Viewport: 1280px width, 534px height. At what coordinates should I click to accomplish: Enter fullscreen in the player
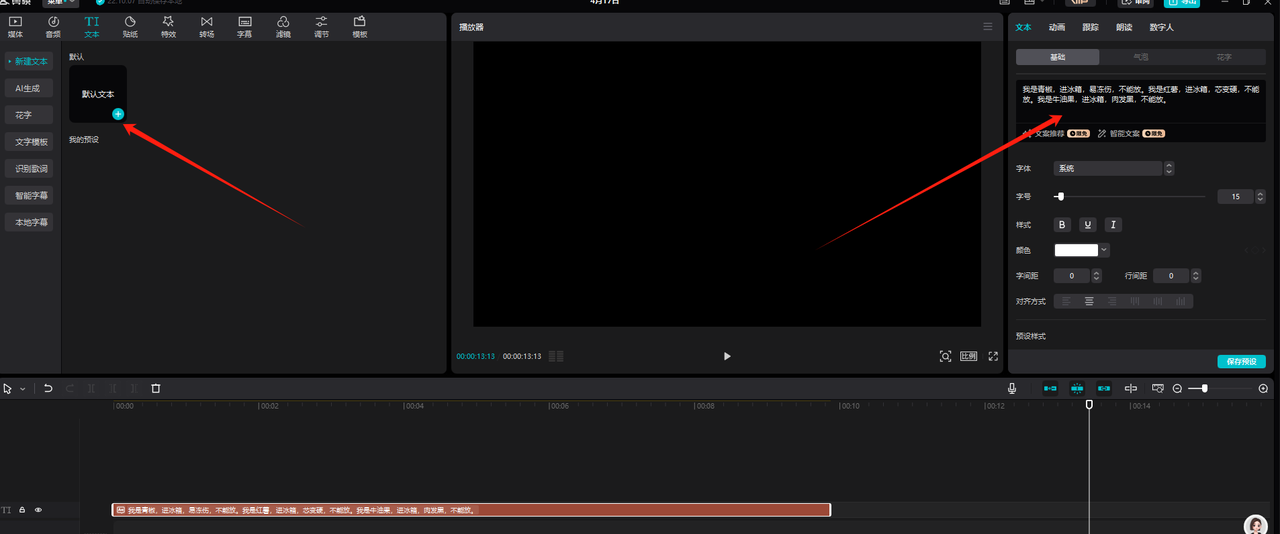click(x=993, y=356)
